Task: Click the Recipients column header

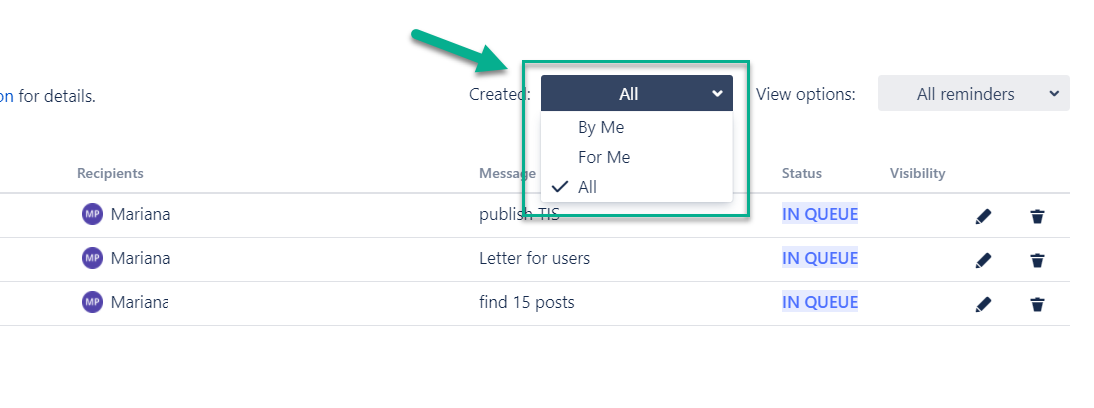Action: (110, 173)
